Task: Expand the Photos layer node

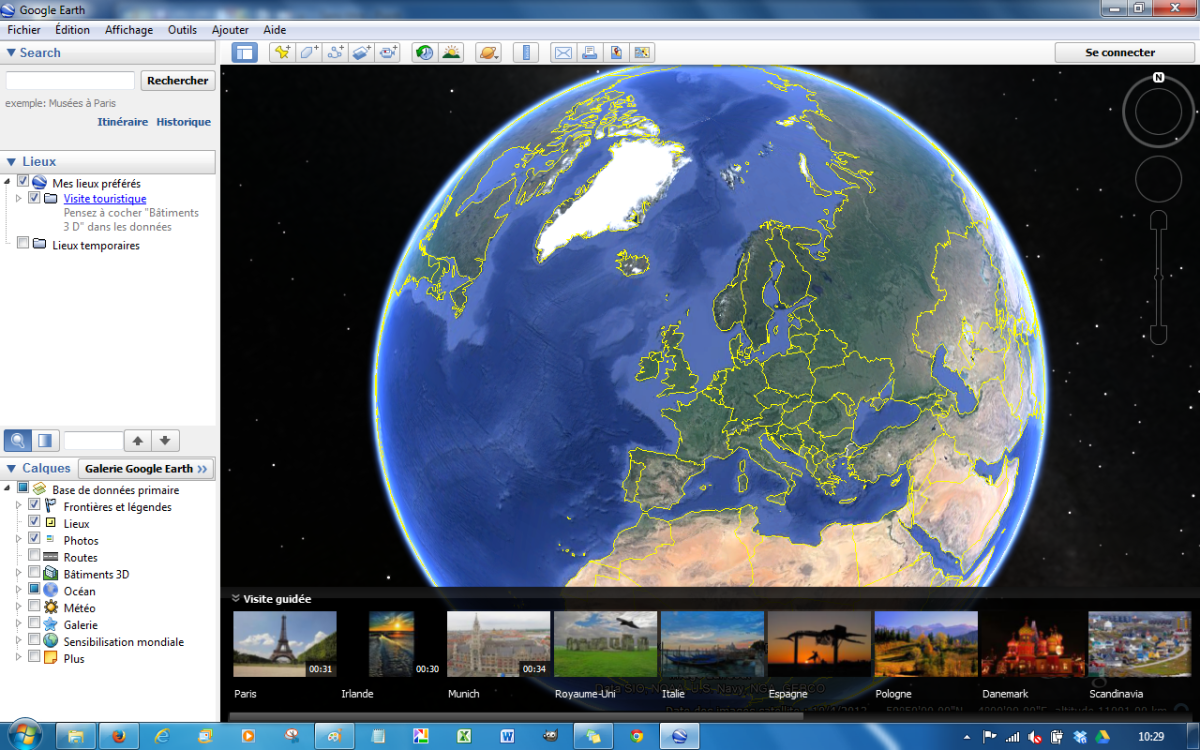Action: pyautogui.click(x=18, y=540)
